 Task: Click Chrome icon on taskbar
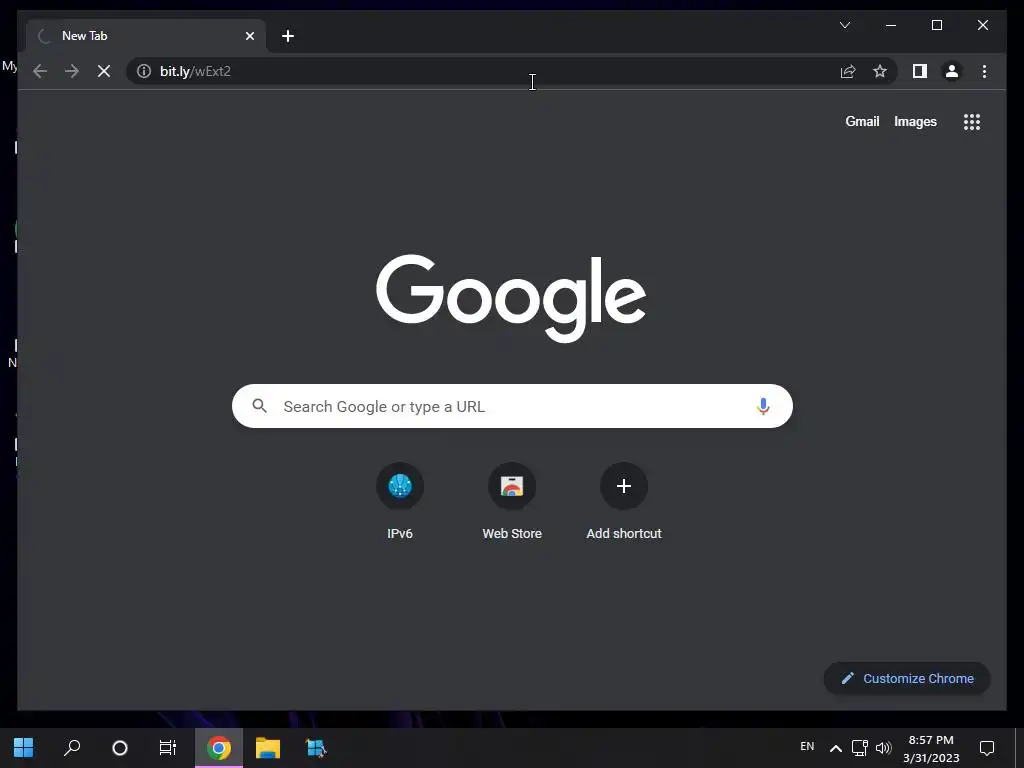point(219,748)
